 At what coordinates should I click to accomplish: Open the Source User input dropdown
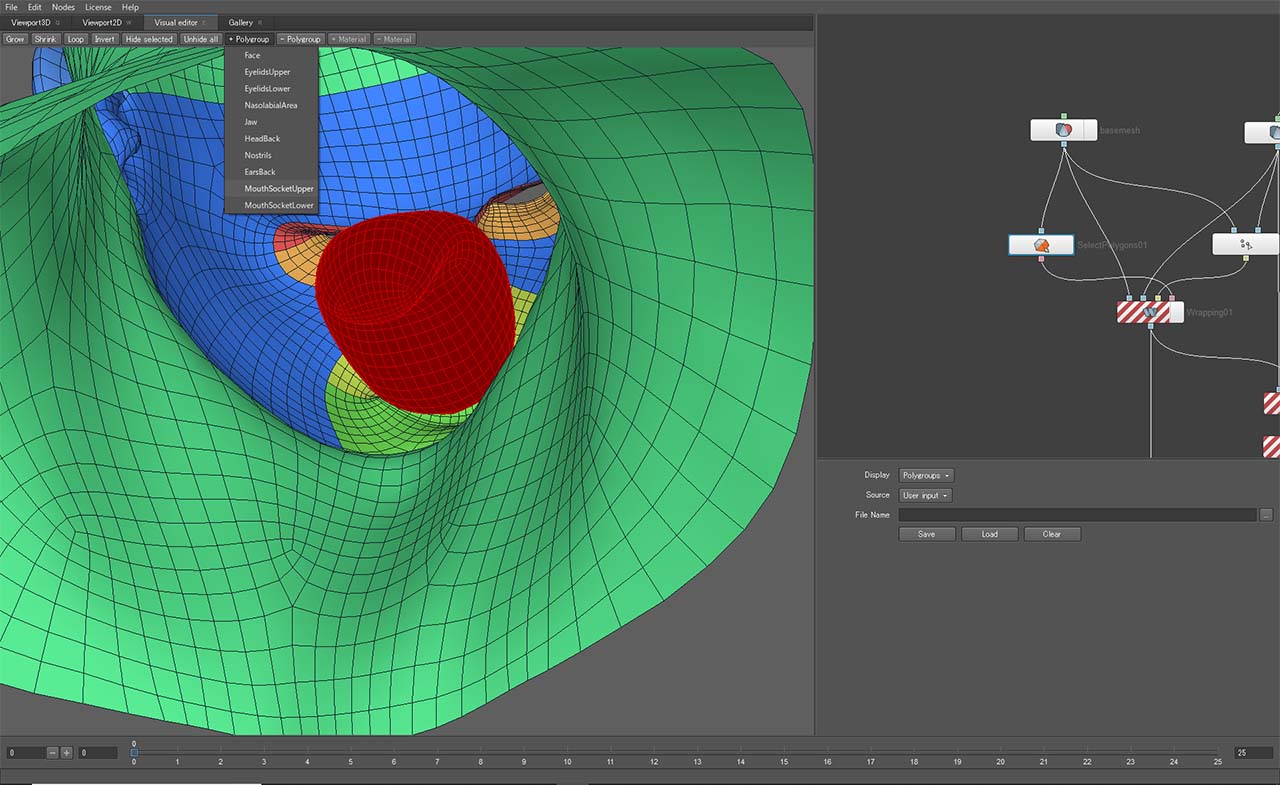[x=925, y=496]
